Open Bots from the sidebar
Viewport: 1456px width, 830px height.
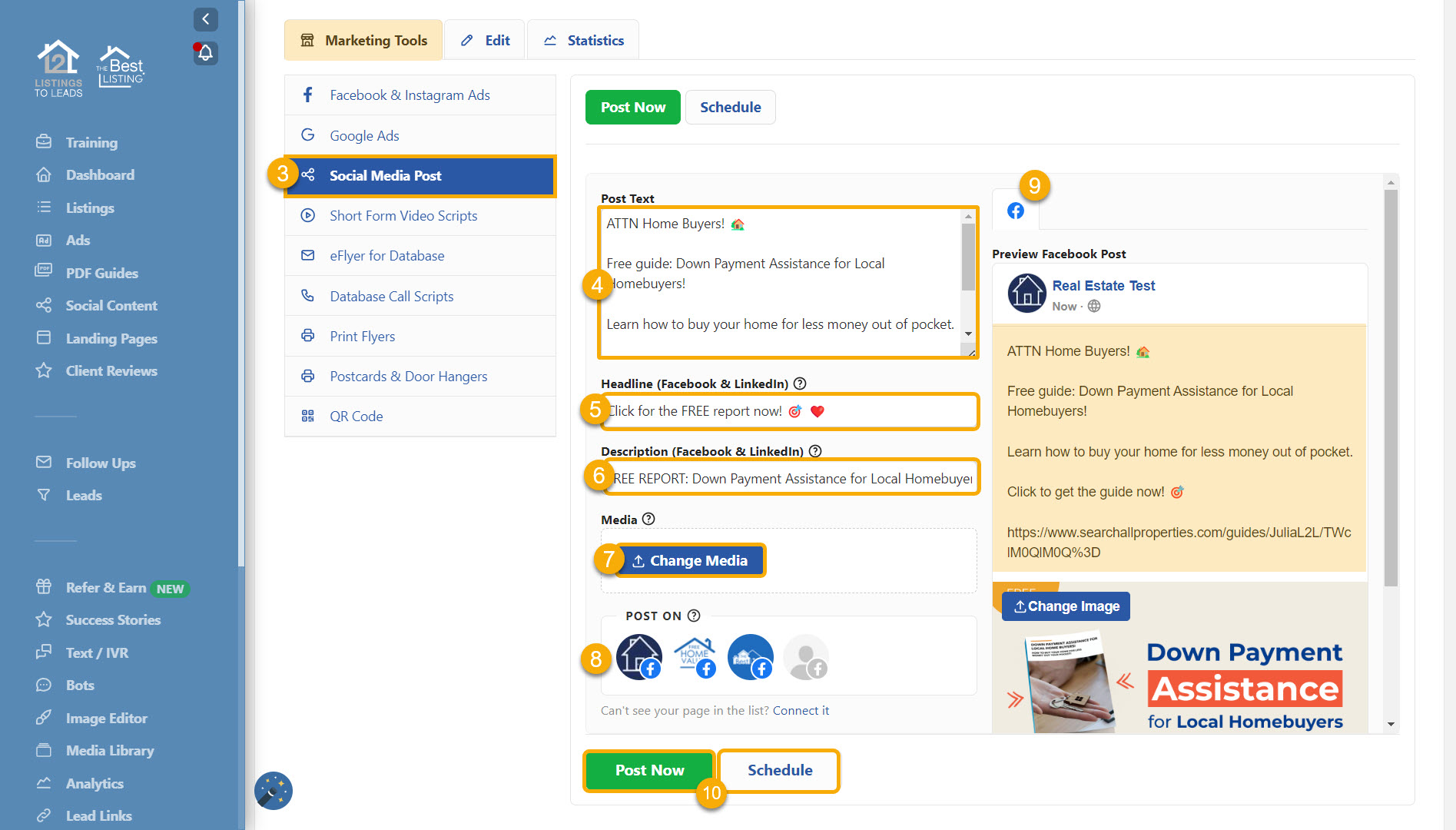pyautogui.click(x=79, y=685)
